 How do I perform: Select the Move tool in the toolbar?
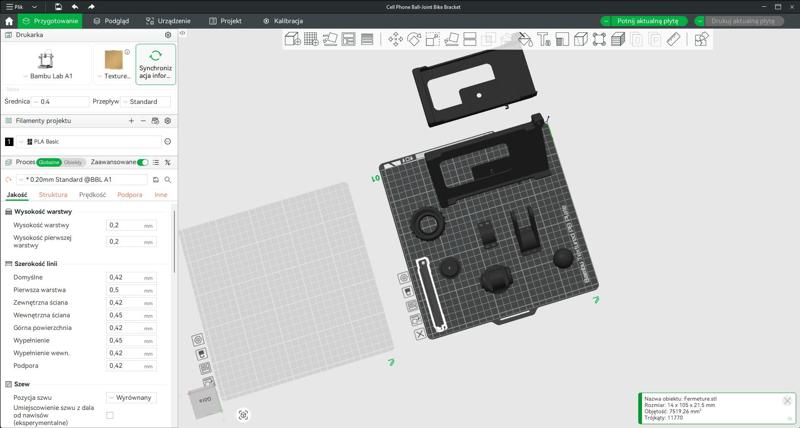click(395, 40)
